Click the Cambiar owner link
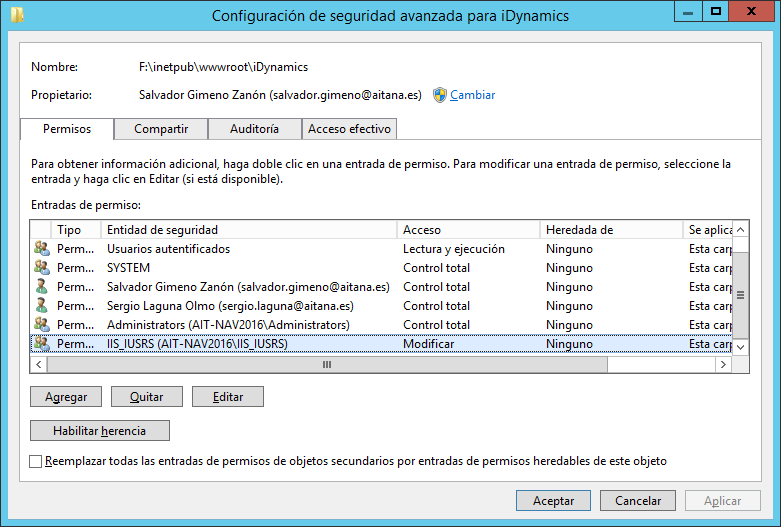 coord(472,95)
